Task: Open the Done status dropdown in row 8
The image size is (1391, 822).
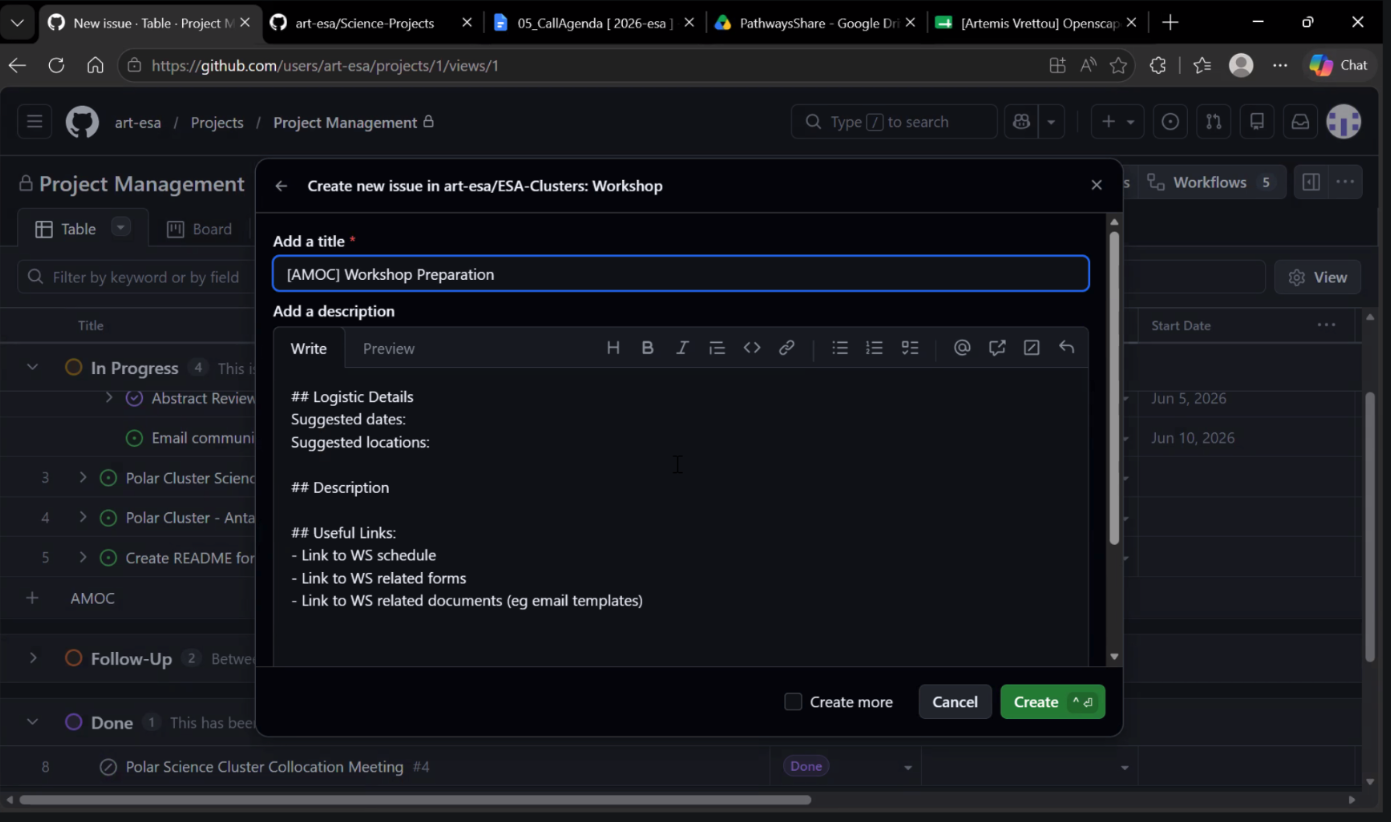Action: click(x=908, y=768)
